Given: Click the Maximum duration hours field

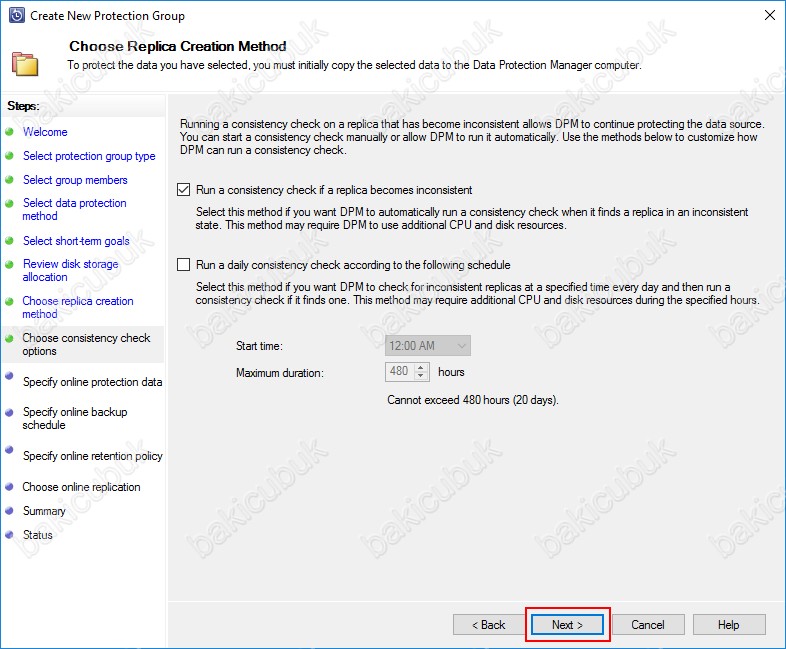Looking at the screenshot, I should [x=400, y=371].
